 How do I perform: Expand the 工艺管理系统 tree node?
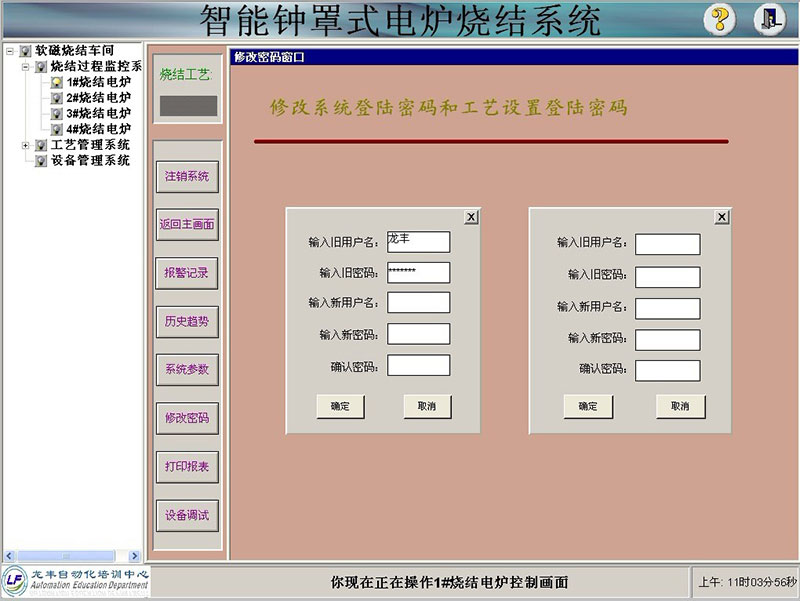(26, 145)
